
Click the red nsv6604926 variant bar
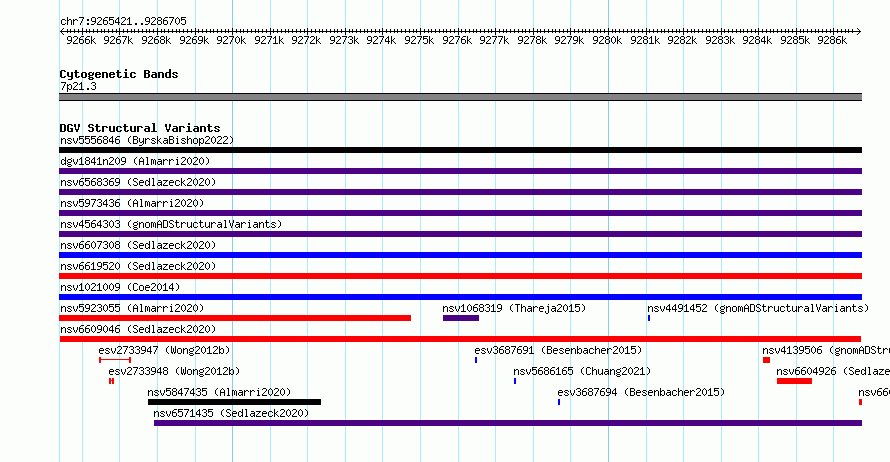tap(794, 381)
